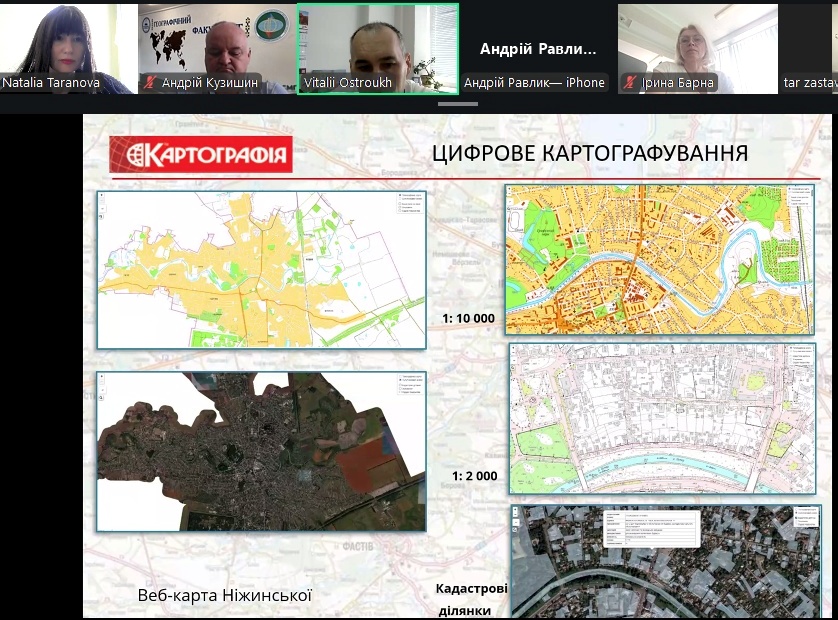Open the satellite imagery city map image
Screen dimensions: 838x620
(261, 452)
